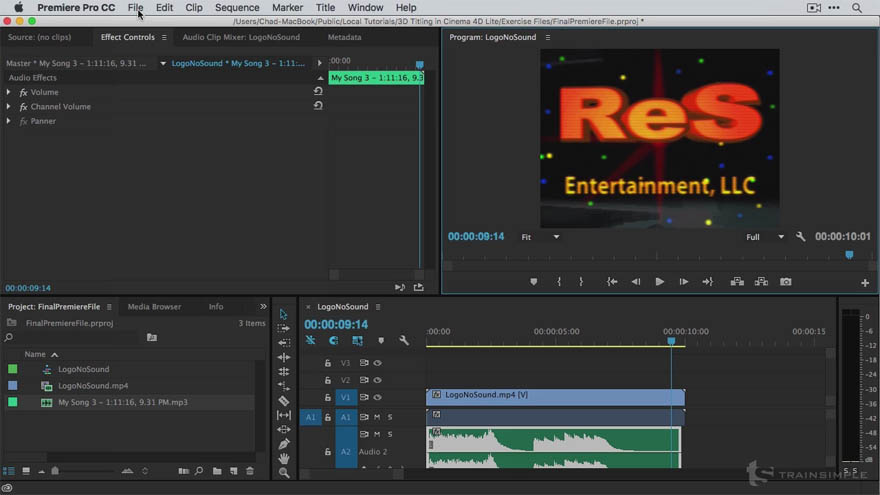Image resolution: width=880 pixels, height=495 pixels.
Task: Click the New Item icon in Project panel
Action: [233, 471]
